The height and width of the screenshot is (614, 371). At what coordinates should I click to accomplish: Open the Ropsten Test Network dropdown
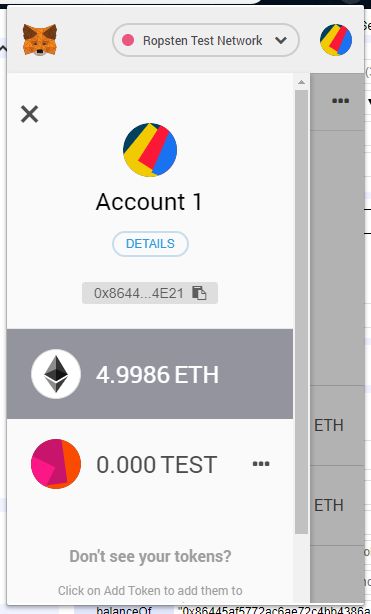(206, 40)
